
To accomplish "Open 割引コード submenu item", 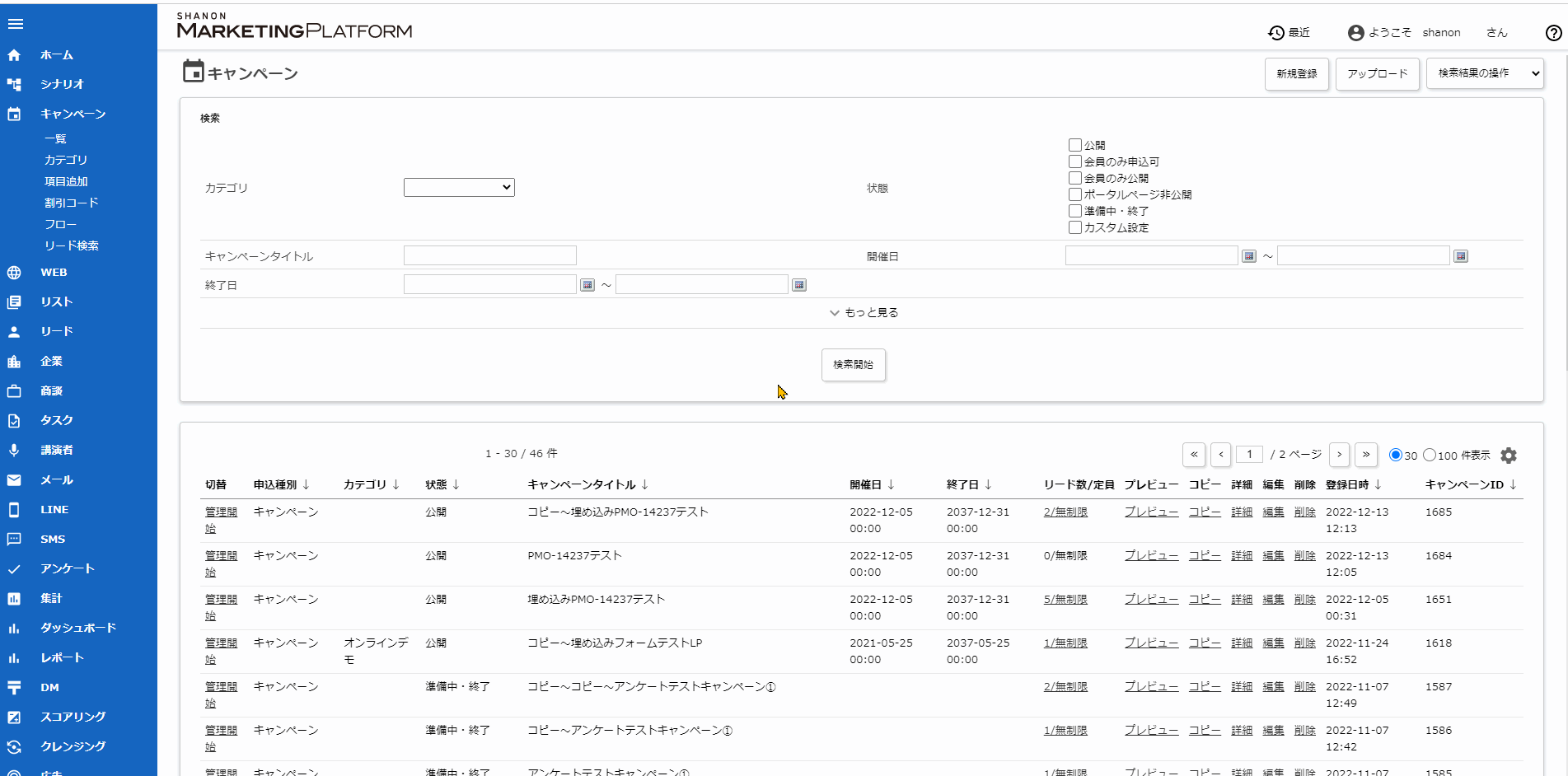I will coord(72,203).
